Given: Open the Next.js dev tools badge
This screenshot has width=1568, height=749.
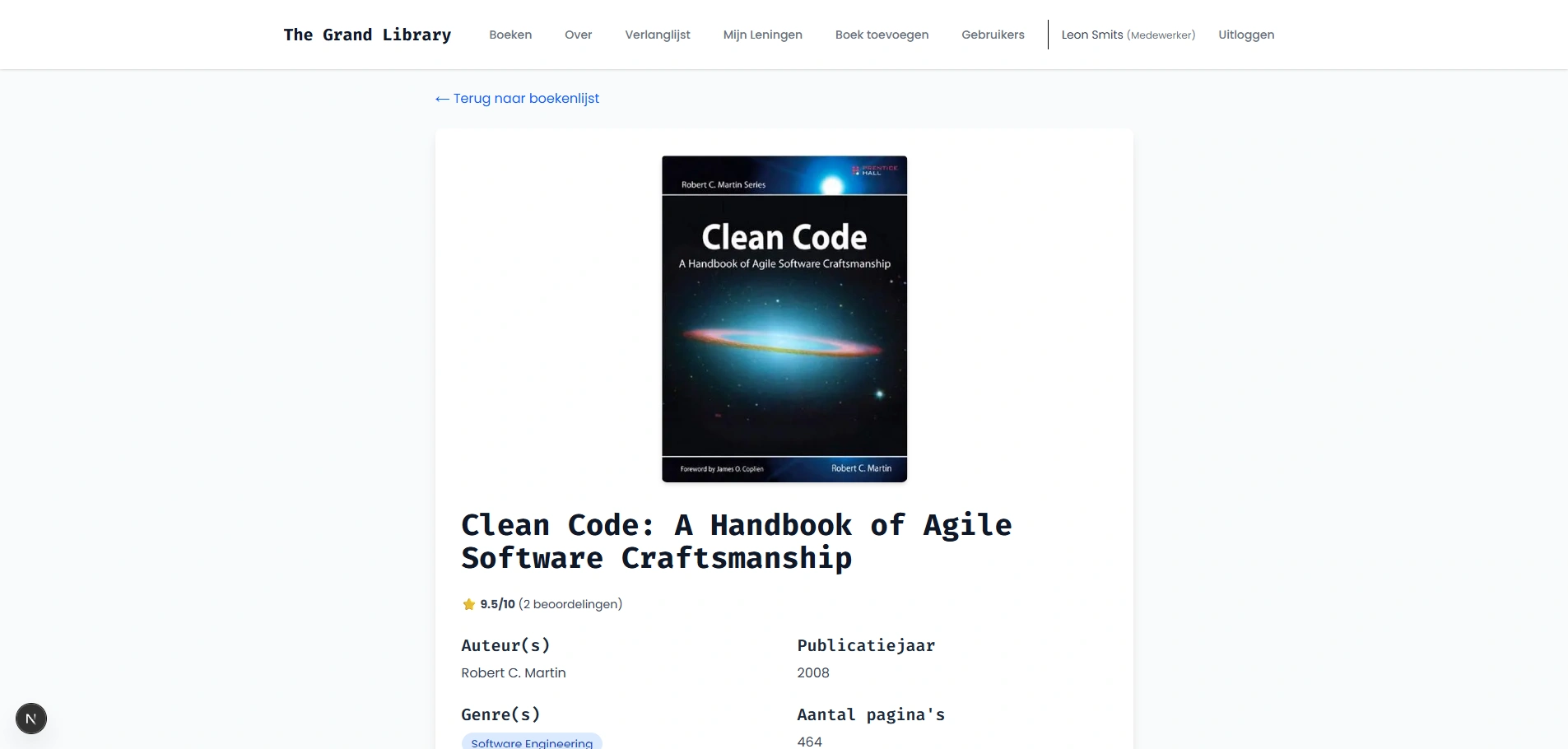Looking at the screenshot, I should 31,719.
